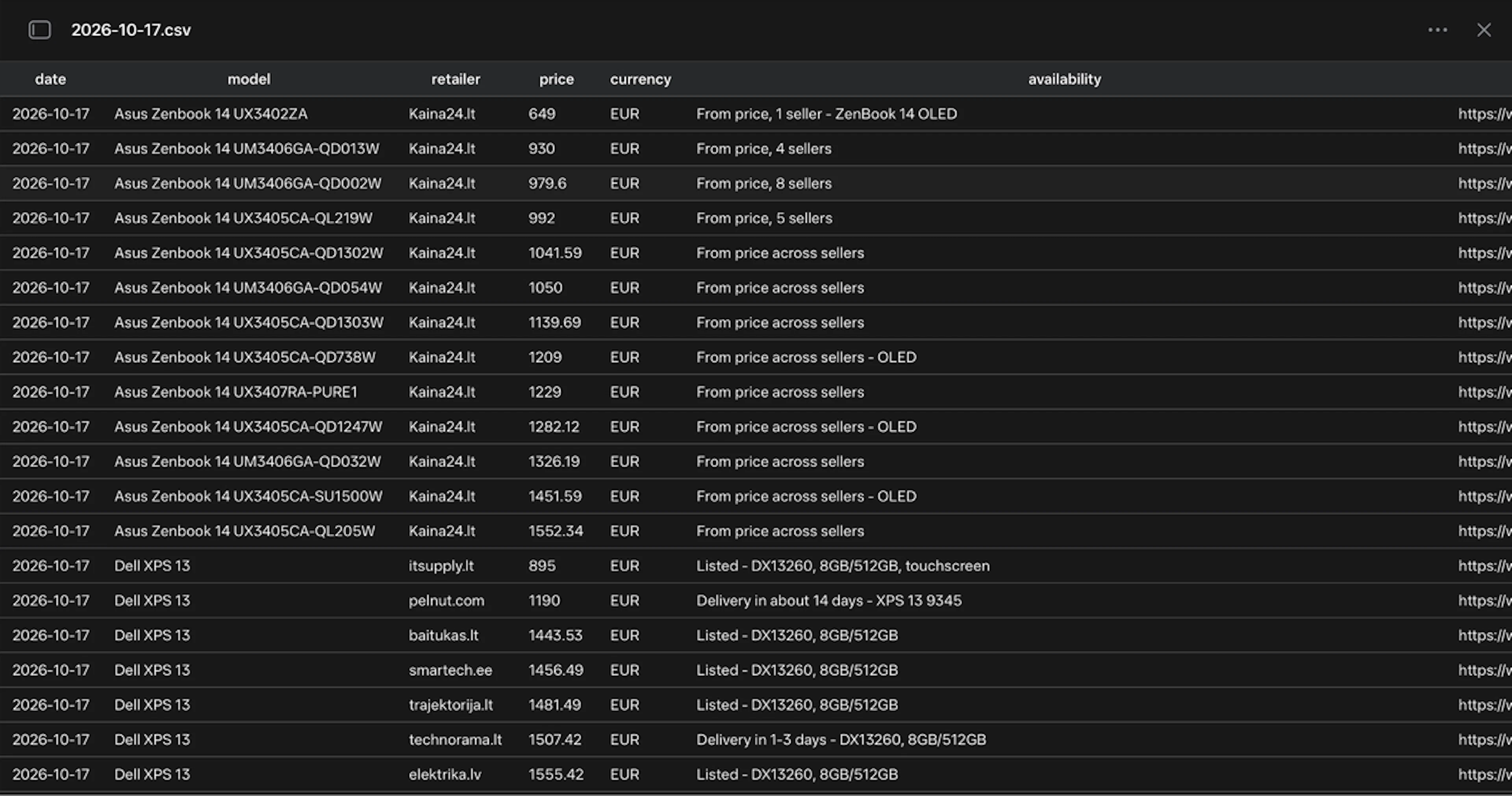This screenshot has width=1512, height=796.
Task: Select cell Asus Zenbook 14 UX3405CA-QD1302W
Action: point(249,253)
